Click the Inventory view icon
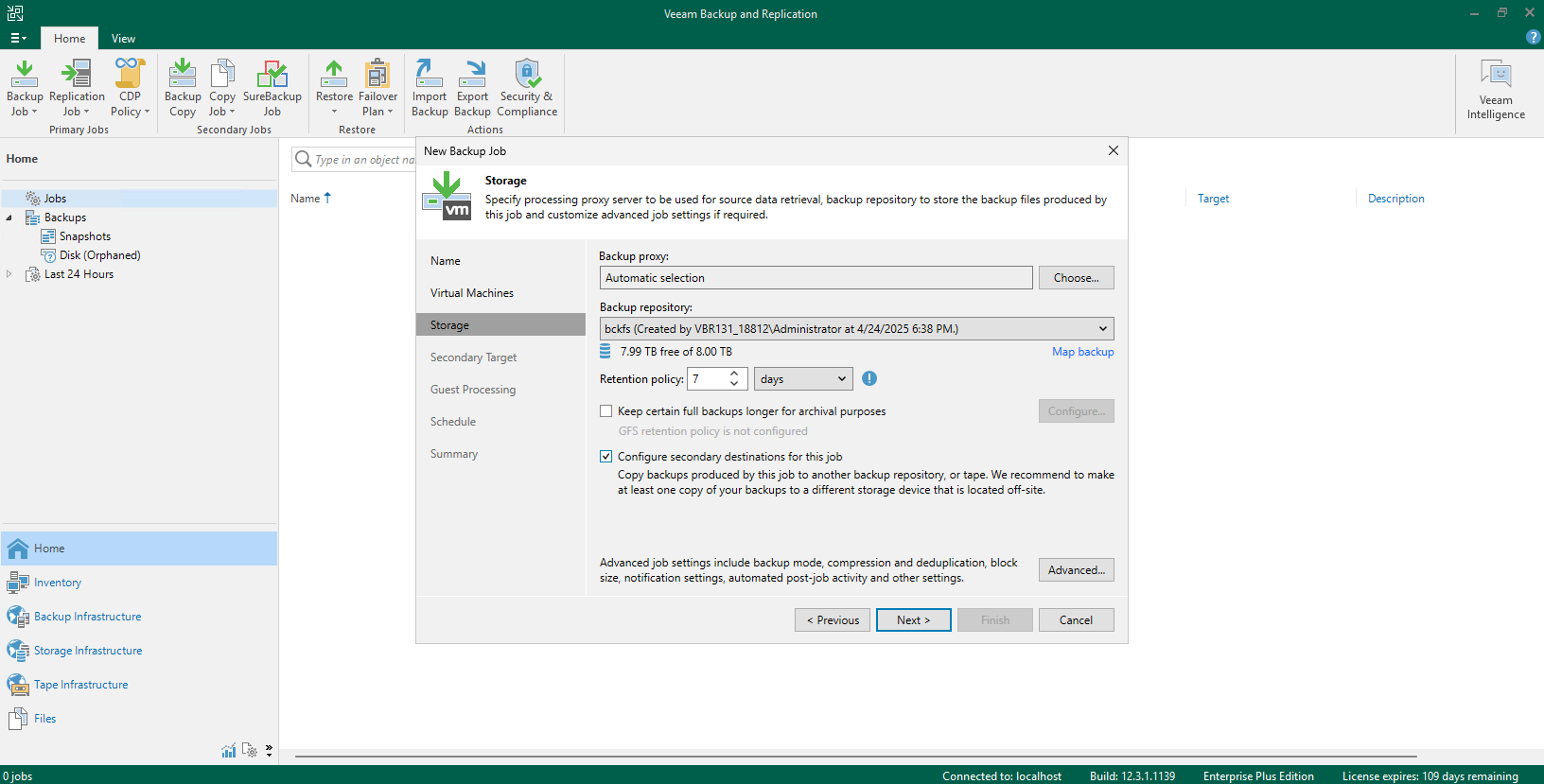 pyautogui.click(x=18, y=583)
